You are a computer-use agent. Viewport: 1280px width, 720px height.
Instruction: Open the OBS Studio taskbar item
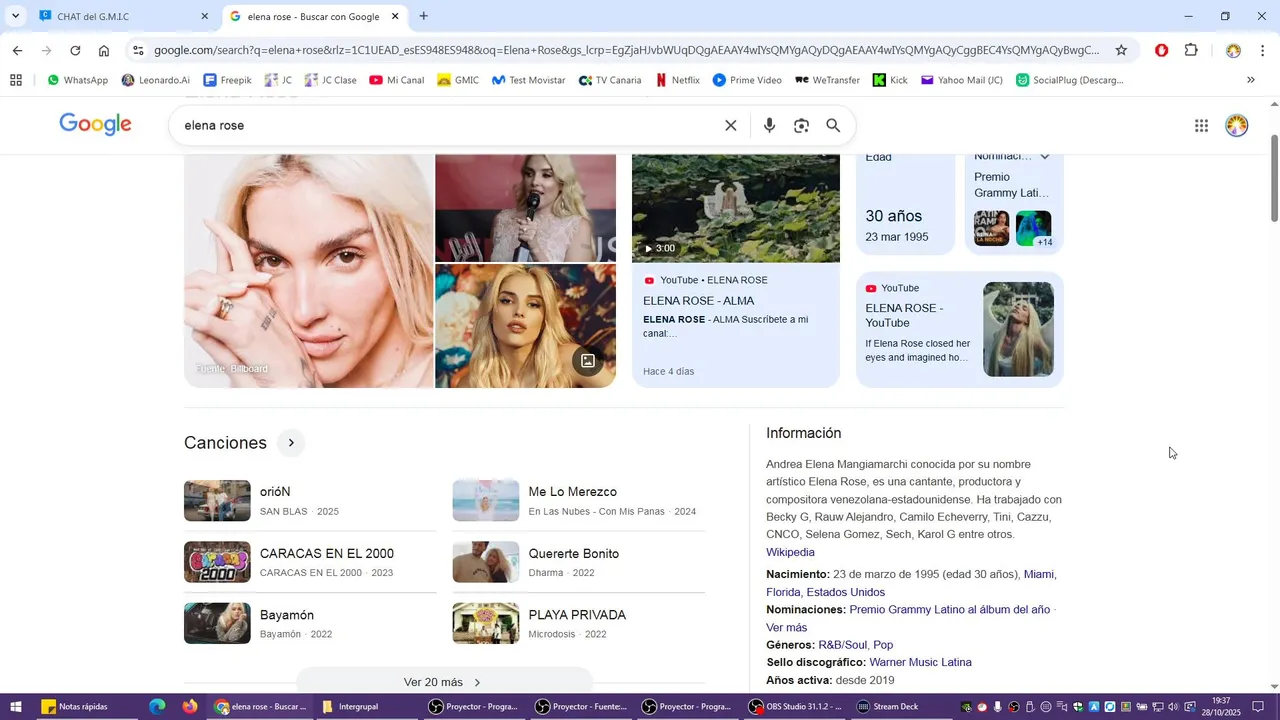coord(796,707)
